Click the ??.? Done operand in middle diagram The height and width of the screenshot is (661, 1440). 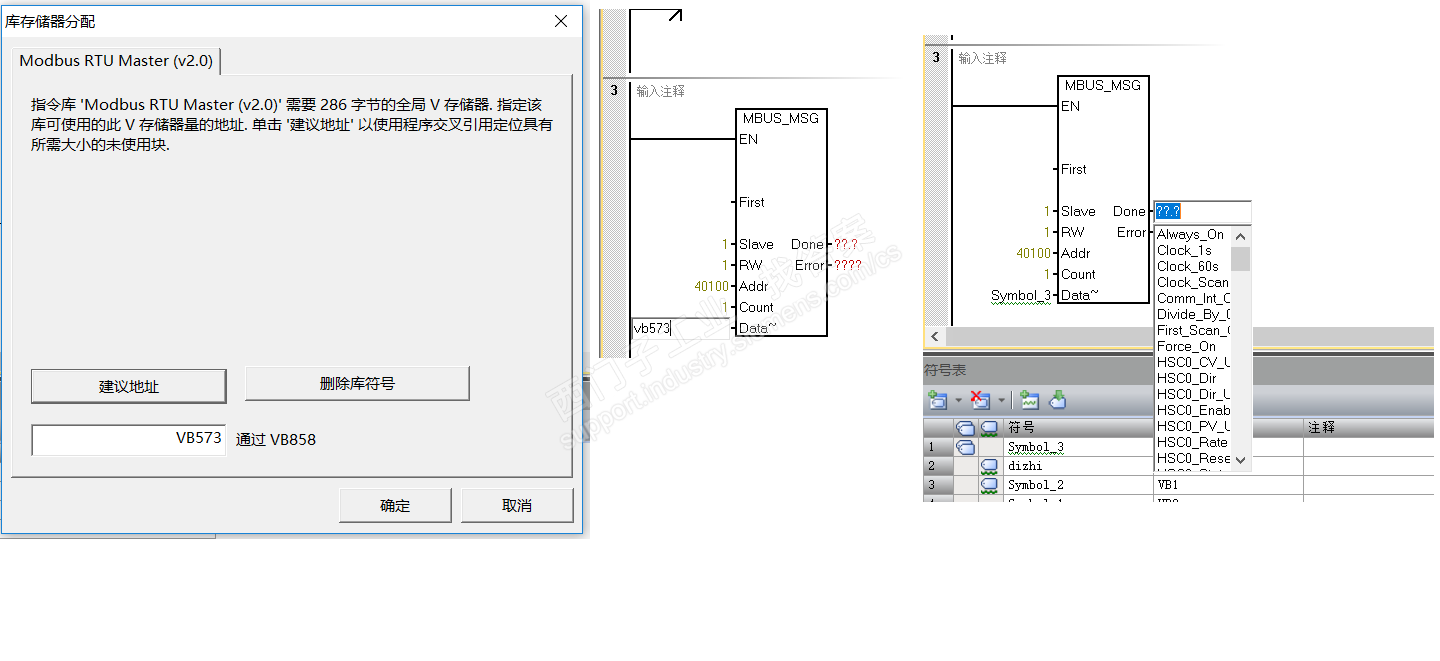coord(846,245)
